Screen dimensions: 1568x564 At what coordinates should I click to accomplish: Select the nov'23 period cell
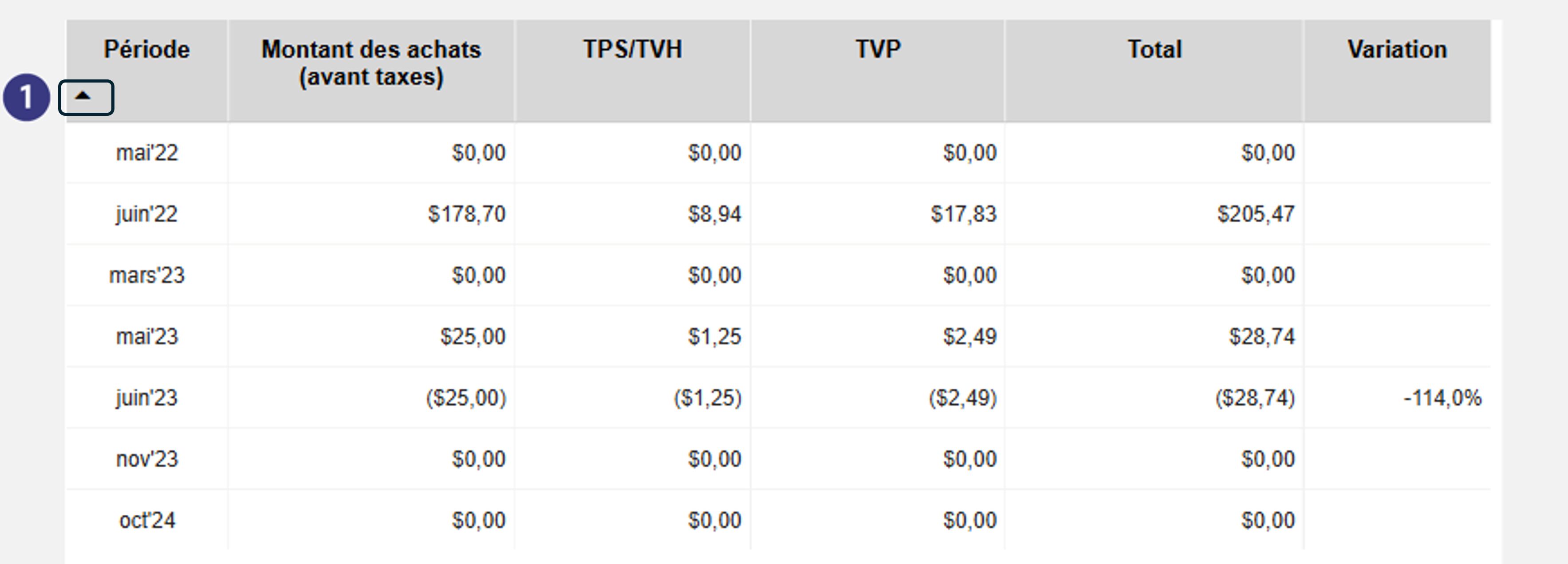[147, 459]
